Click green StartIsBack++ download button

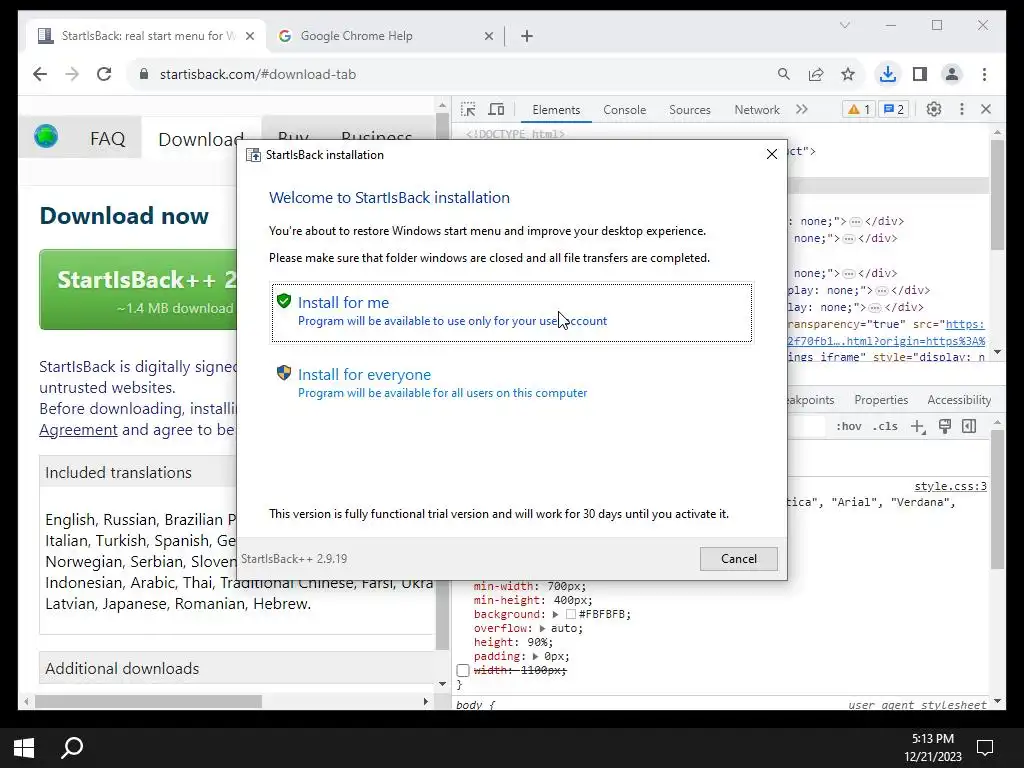coord(138,289)
